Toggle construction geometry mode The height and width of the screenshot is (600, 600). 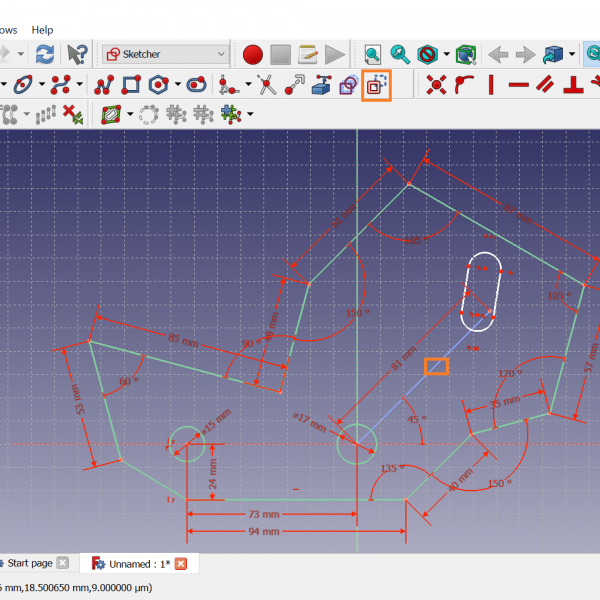[377, 85]
